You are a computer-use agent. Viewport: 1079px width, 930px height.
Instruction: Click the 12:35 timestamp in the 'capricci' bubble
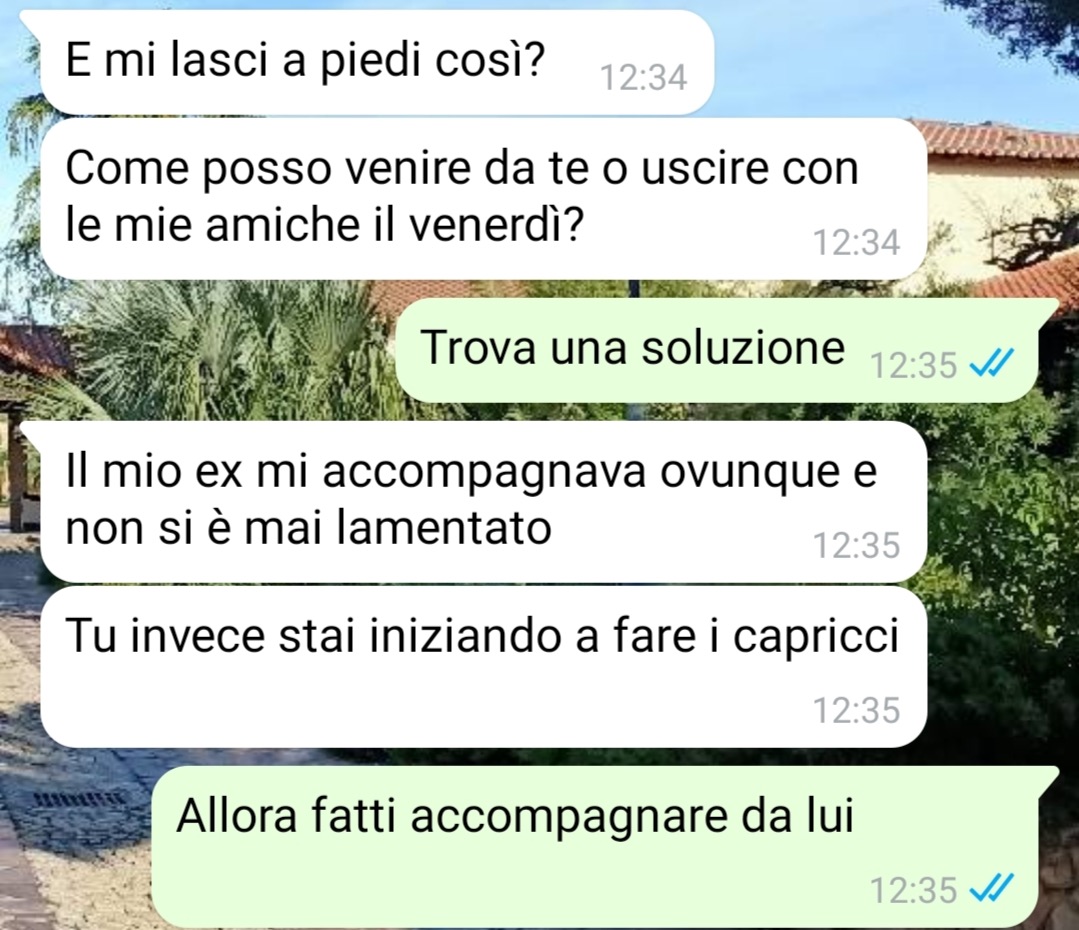tap(857, 710)
